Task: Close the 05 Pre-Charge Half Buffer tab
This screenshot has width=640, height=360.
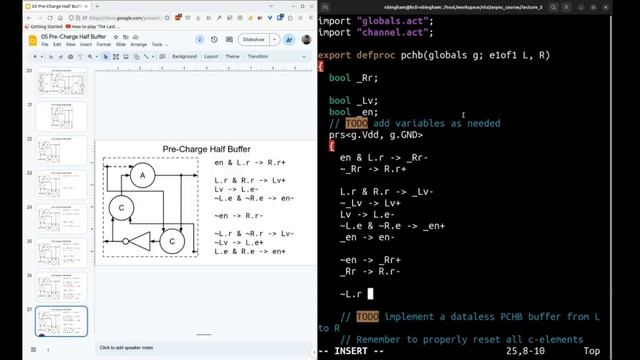Action: pos(86,7)
